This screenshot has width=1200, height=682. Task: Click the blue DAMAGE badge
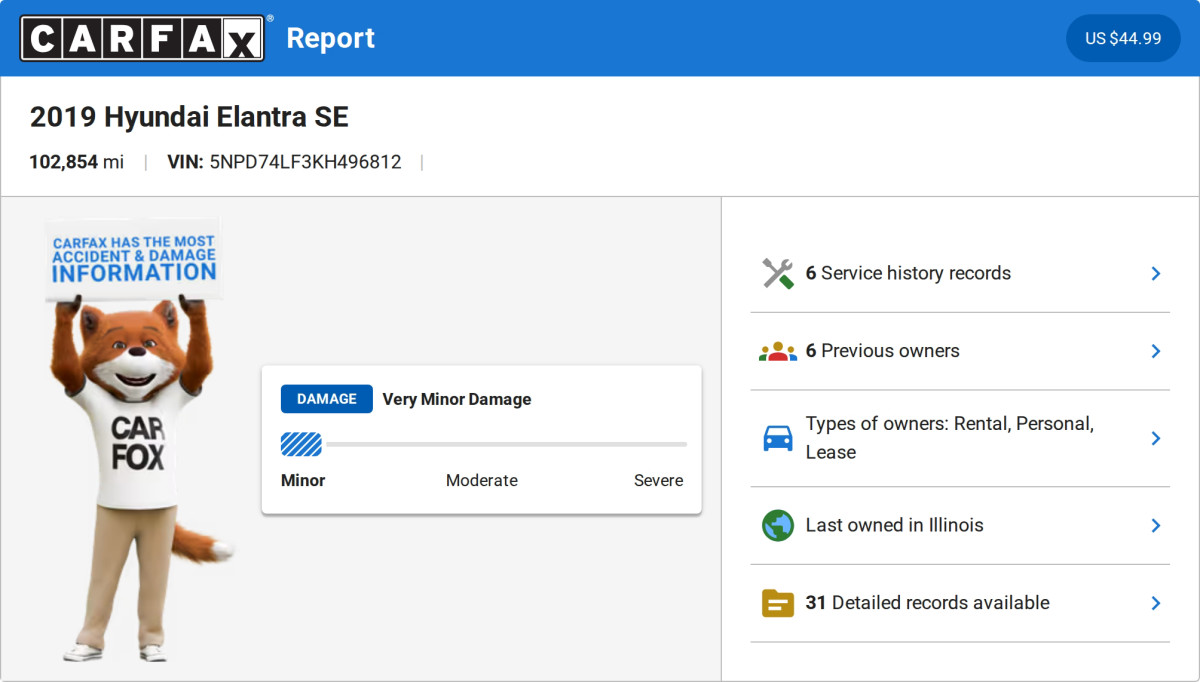(x=326, y=399)
